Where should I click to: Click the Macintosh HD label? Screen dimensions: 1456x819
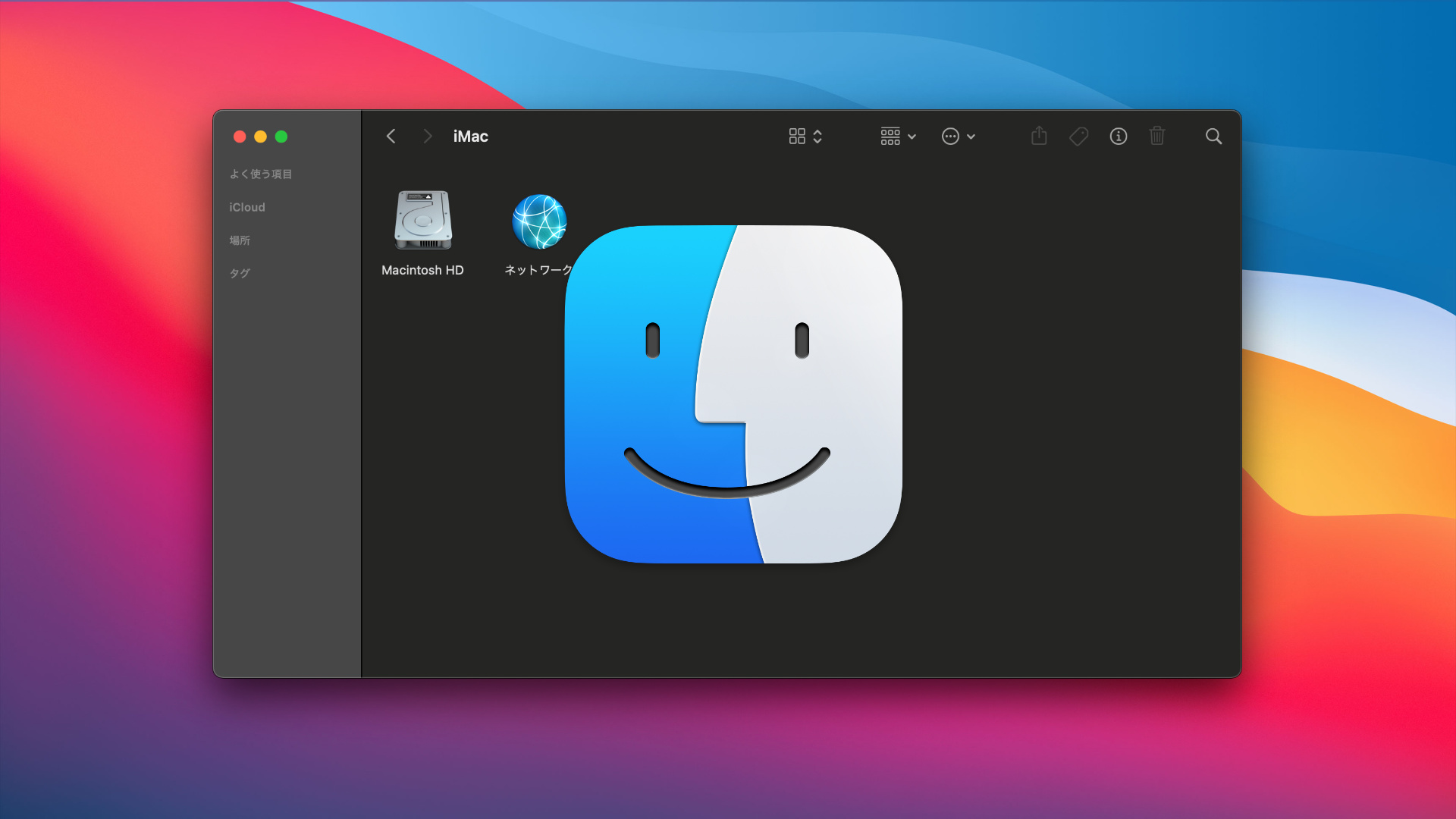coord(422,270)
